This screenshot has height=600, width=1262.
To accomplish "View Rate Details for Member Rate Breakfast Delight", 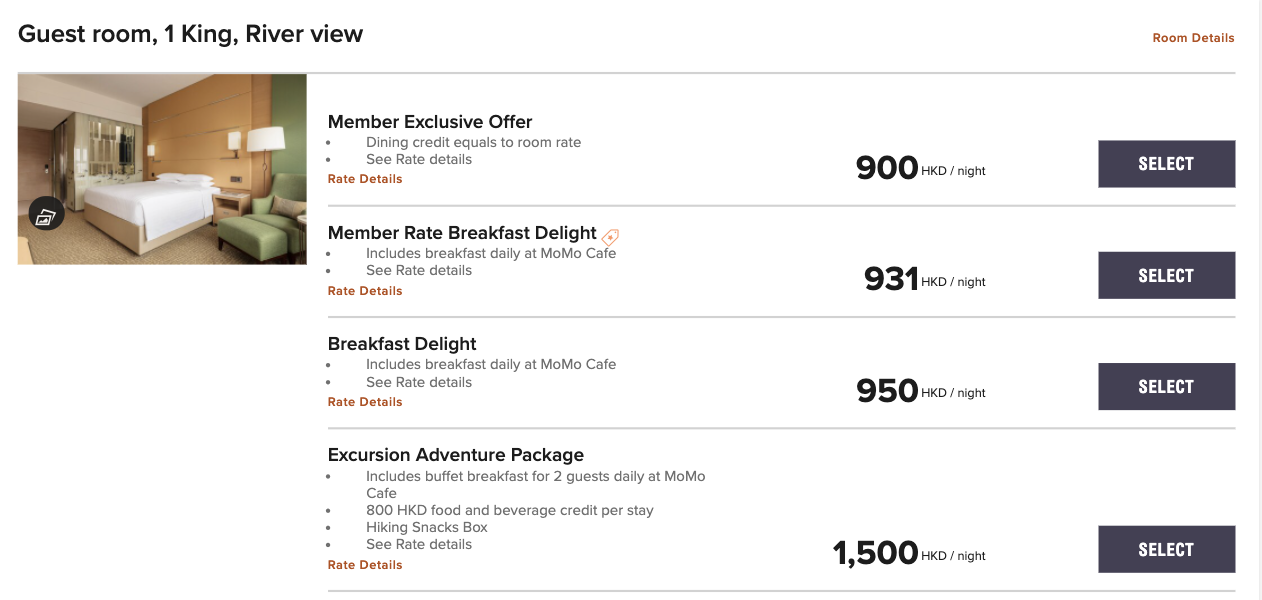I will point(365,291).
